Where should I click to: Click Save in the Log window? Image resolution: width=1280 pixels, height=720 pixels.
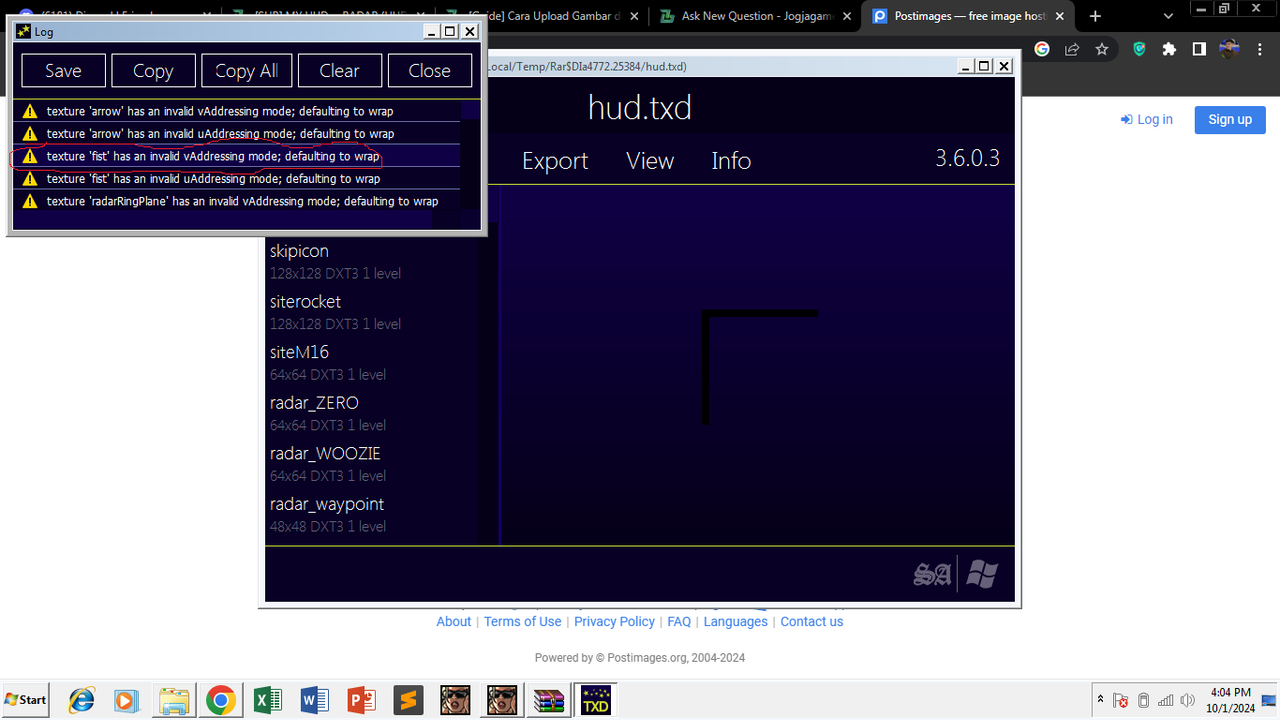[x=63, y=71]
